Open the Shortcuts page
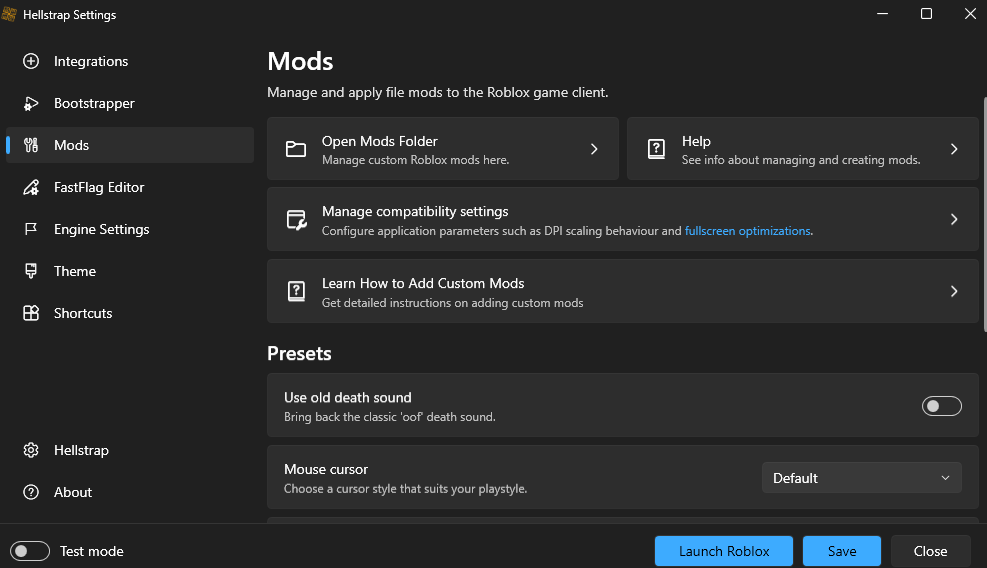This screenshot has height=568, width=987. point(130,313)
